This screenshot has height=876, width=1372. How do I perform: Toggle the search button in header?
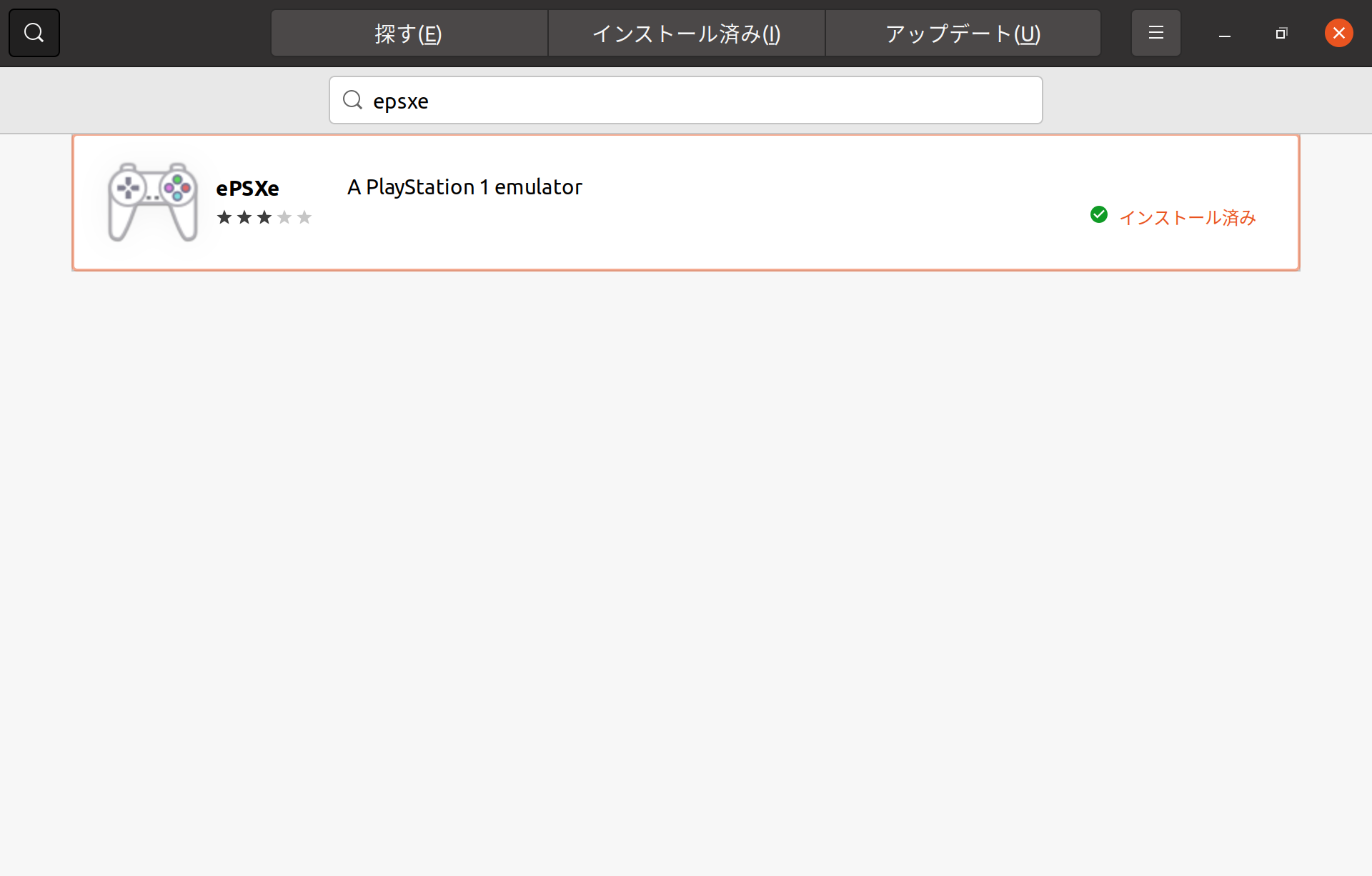34,33
